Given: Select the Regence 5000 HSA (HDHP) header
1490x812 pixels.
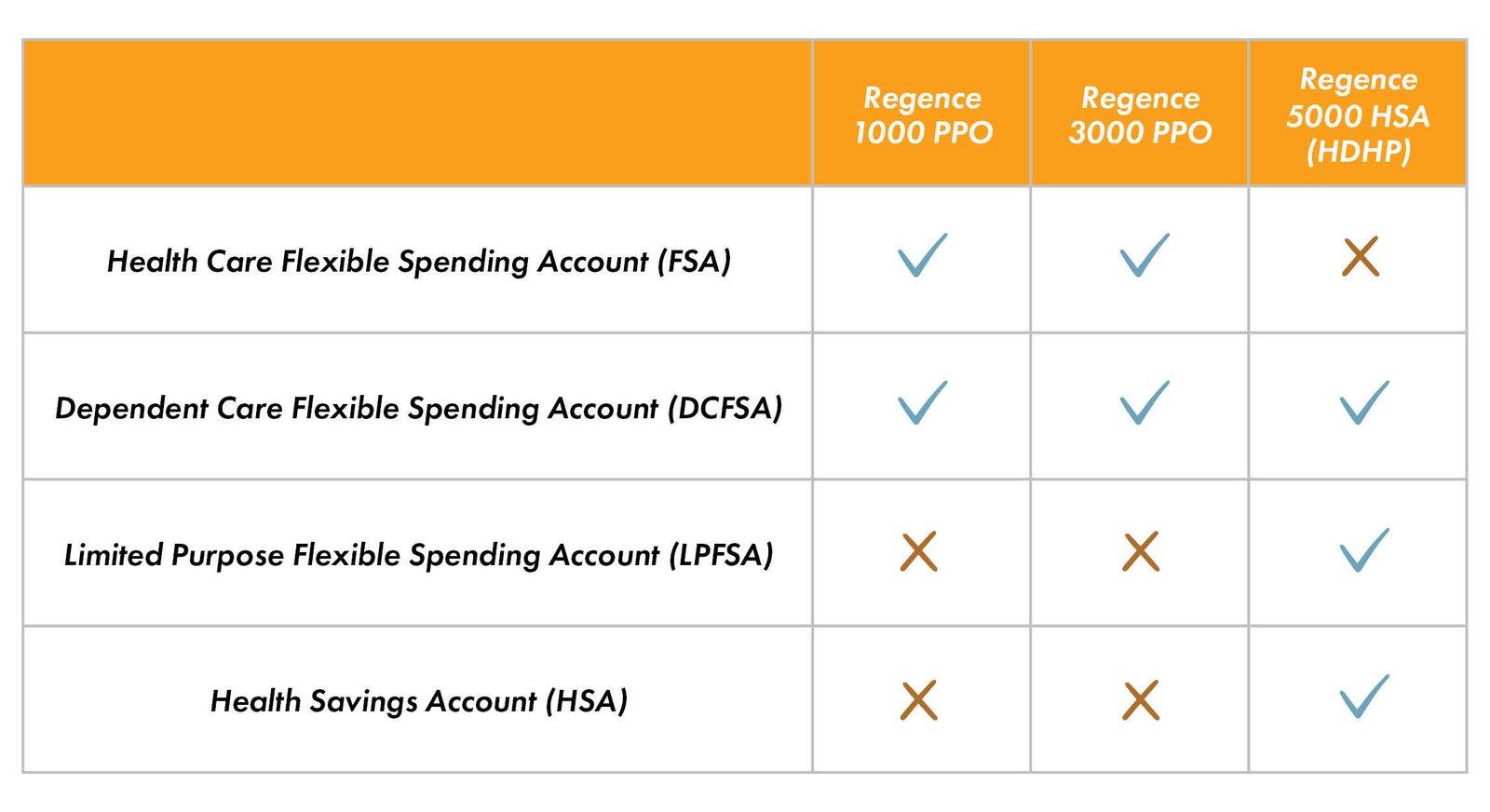Looking at the screenshot, I should (x=1358, y=114).
